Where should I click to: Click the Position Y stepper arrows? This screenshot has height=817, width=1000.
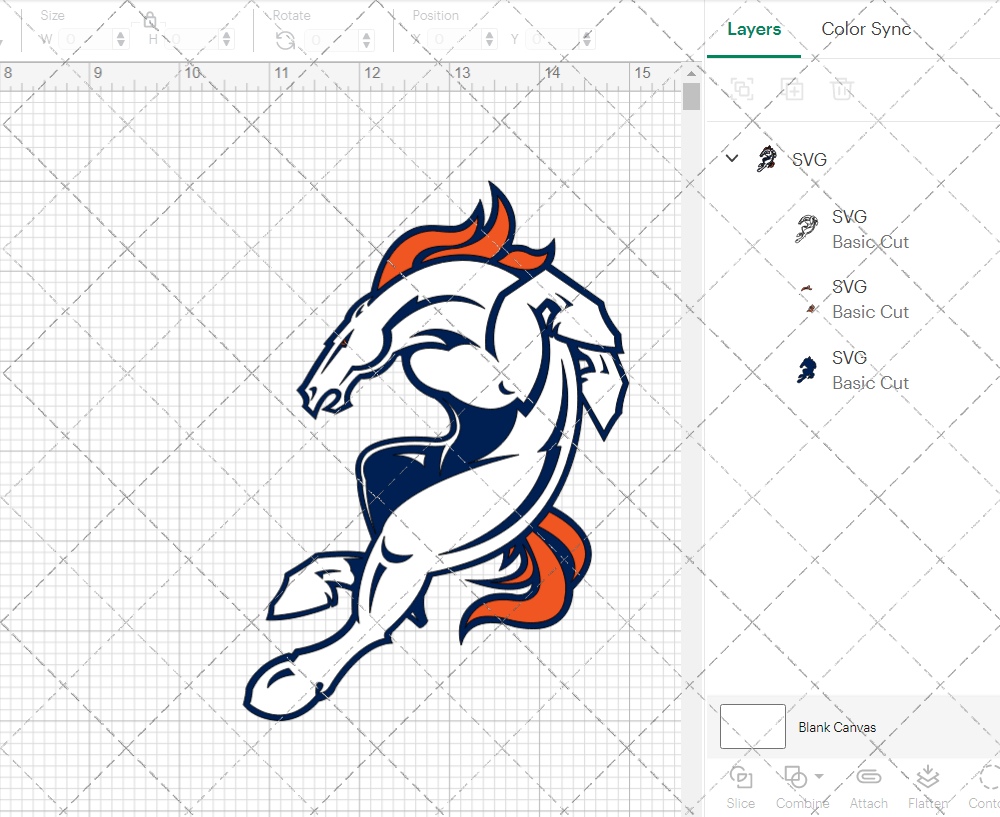pos(587,40)
